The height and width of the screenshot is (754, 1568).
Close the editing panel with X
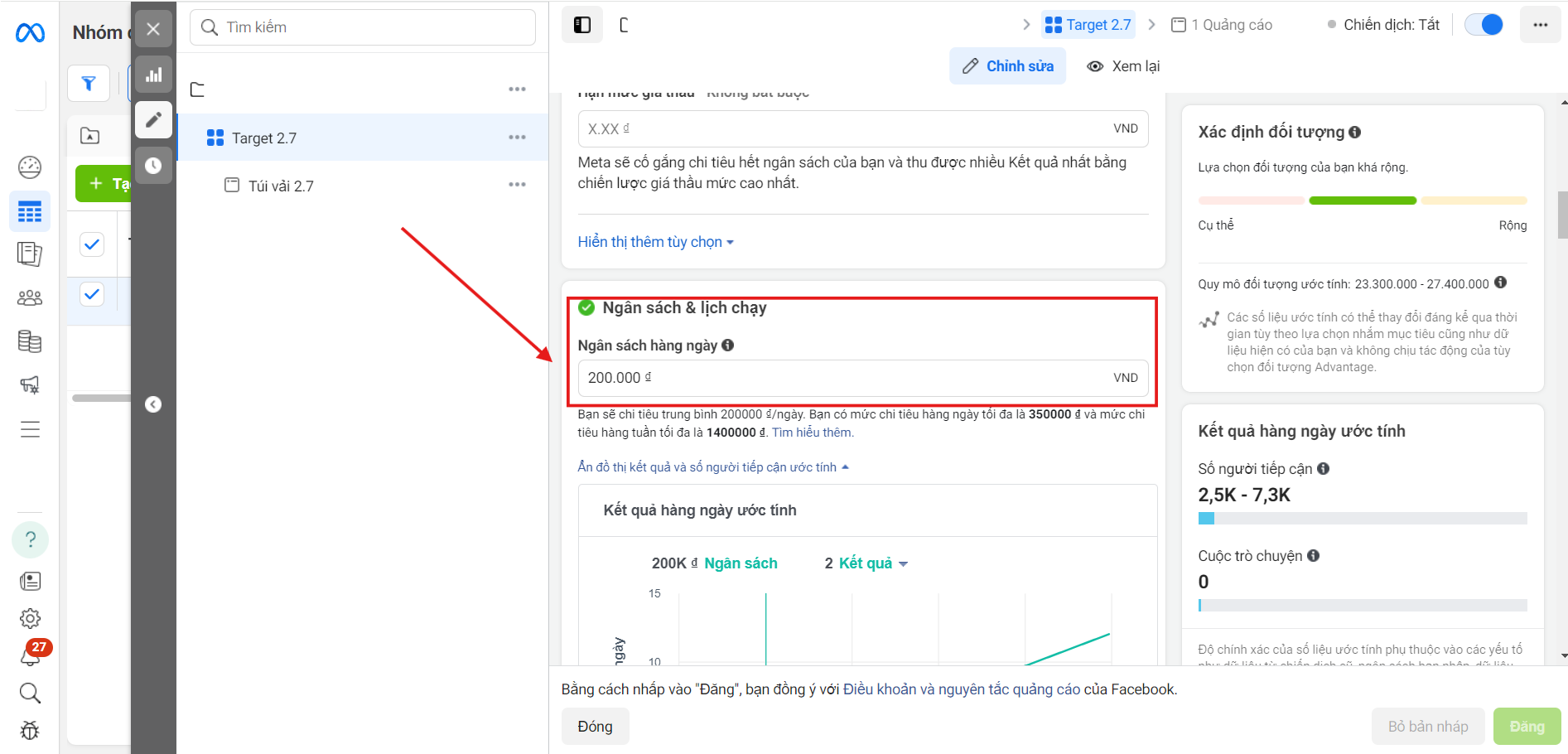click(153, 29)
